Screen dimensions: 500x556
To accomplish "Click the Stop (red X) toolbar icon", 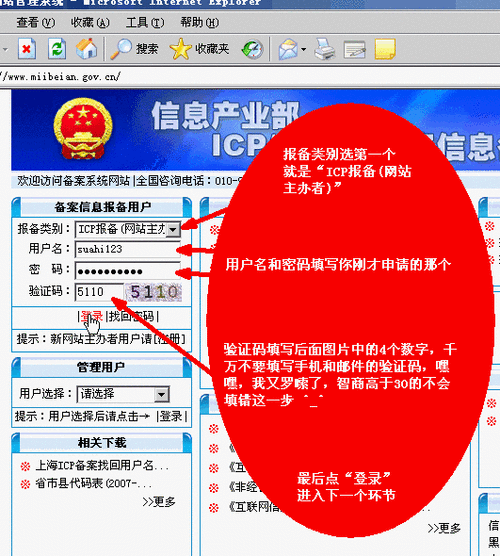I will point(27,49).
